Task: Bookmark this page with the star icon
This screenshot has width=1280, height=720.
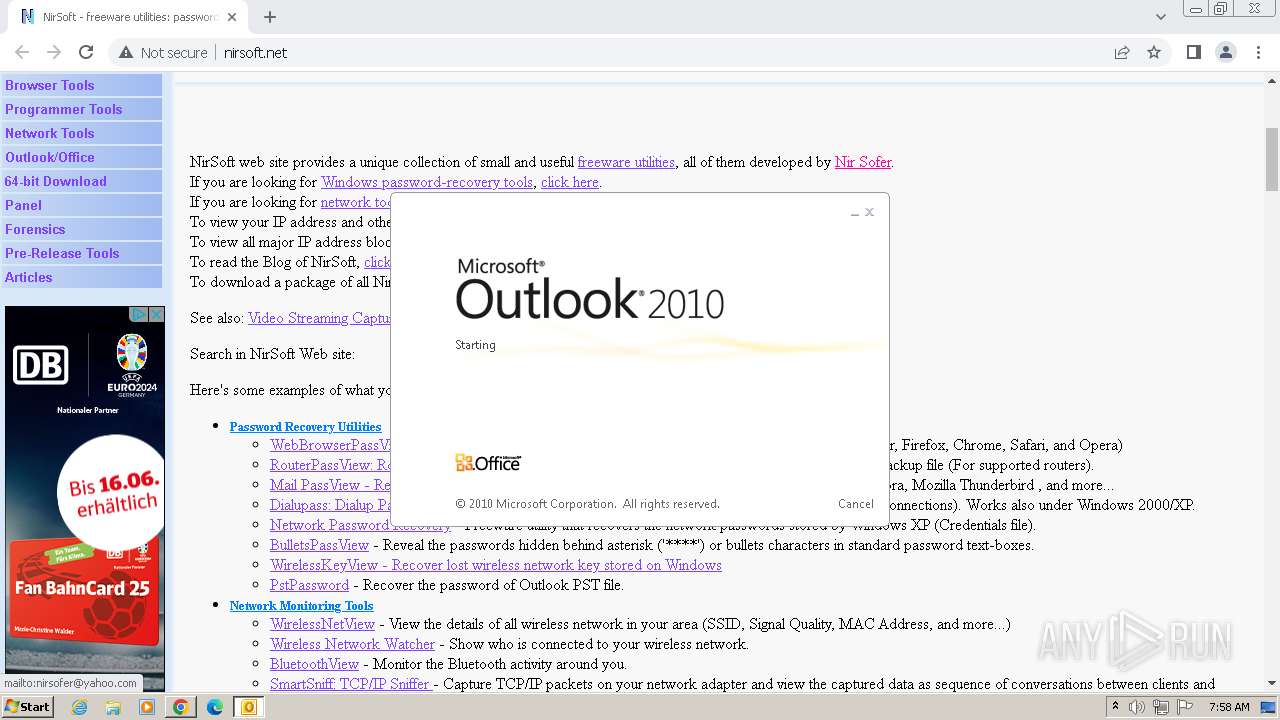Action: (1154, 52)
